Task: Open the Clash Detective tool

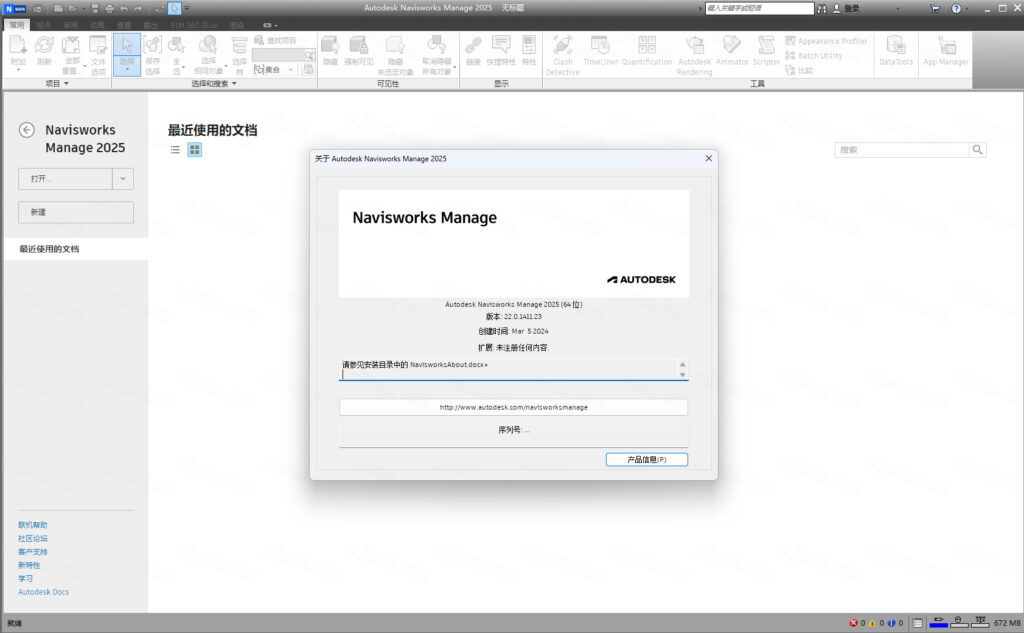Action: tap(562, 50)
